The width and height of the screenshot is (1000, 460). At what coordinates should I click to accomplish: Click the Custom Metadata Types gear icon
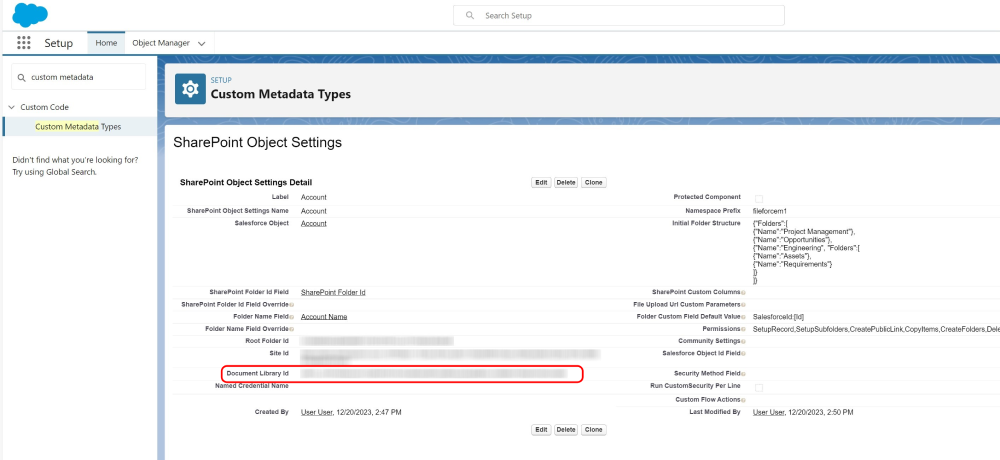coord(190,89)
